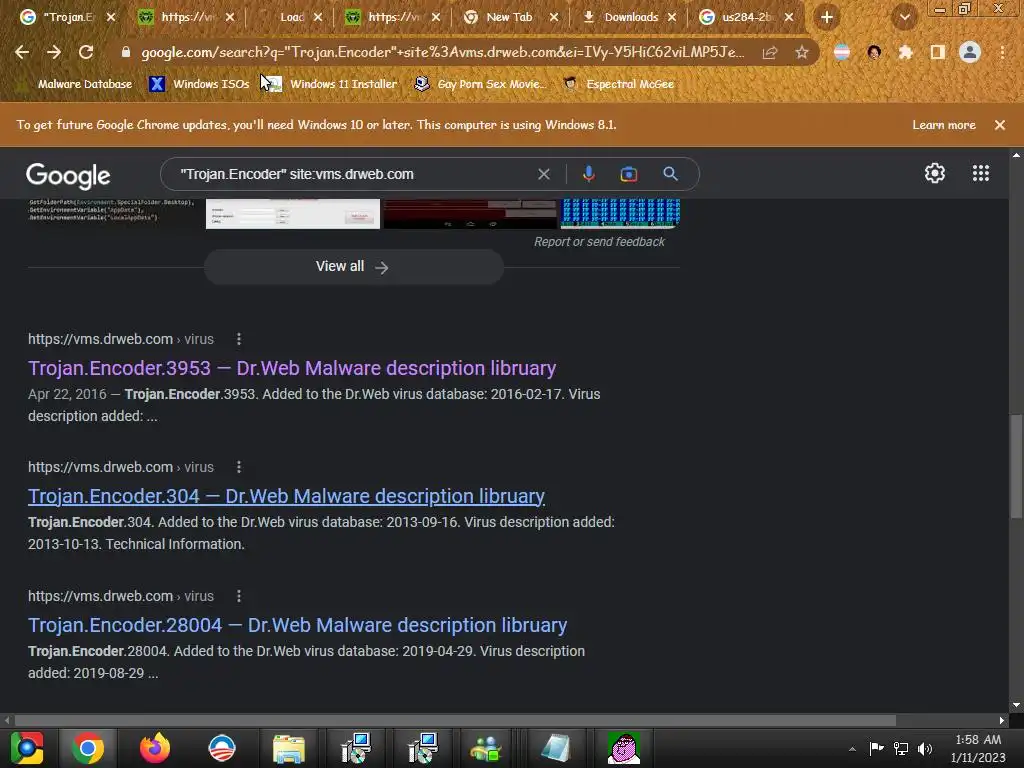The width and height of the screenshot is (1024, 768).
Task: Show hidden system tray icons
Action: click(852, 749)
